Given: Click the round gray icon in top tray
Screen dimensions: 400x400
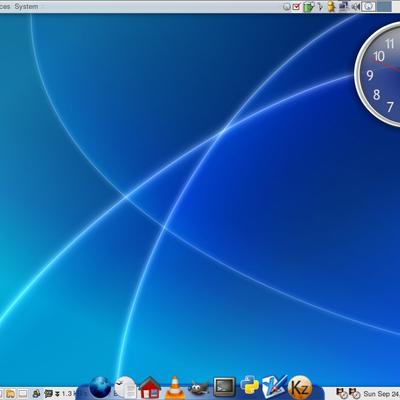Looking at the screenshot, I should coord(287,7).
